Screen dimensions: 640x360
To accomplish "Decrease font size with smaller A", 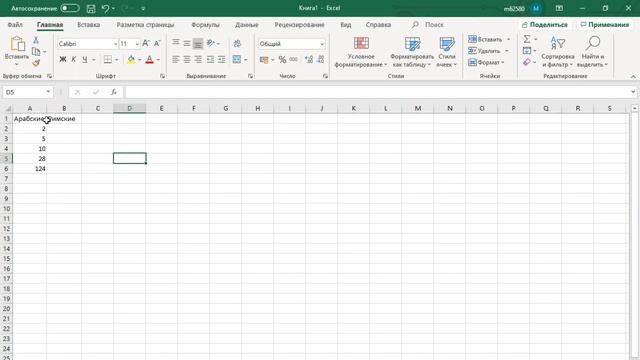I will (x=157, y=43).
